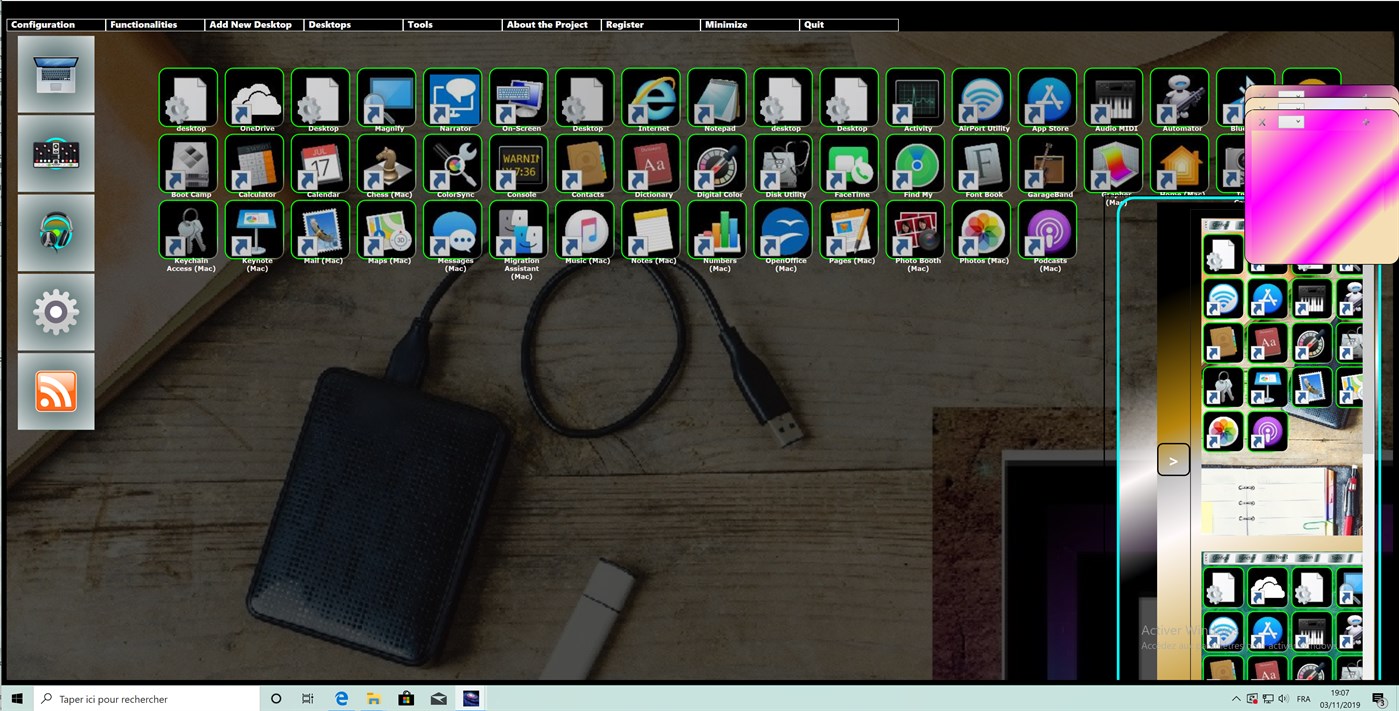Viewport: 1399px width, 711px height.
Task: Open the Keychain Access (Mac) icon
Action: (x=190, y=229)
